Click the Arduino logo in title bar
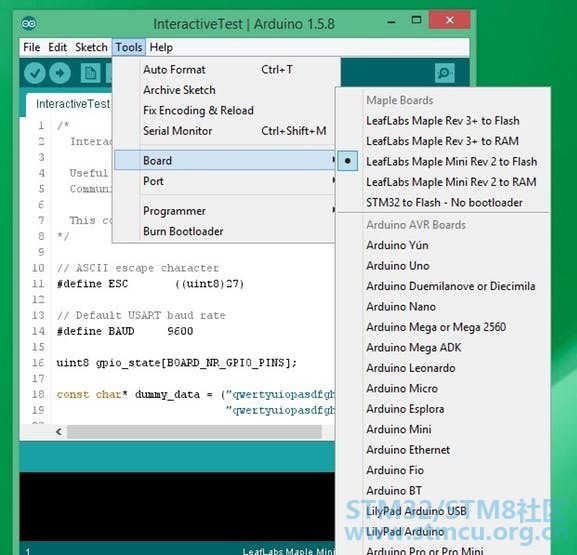577x555 pixels. point(29,24)
